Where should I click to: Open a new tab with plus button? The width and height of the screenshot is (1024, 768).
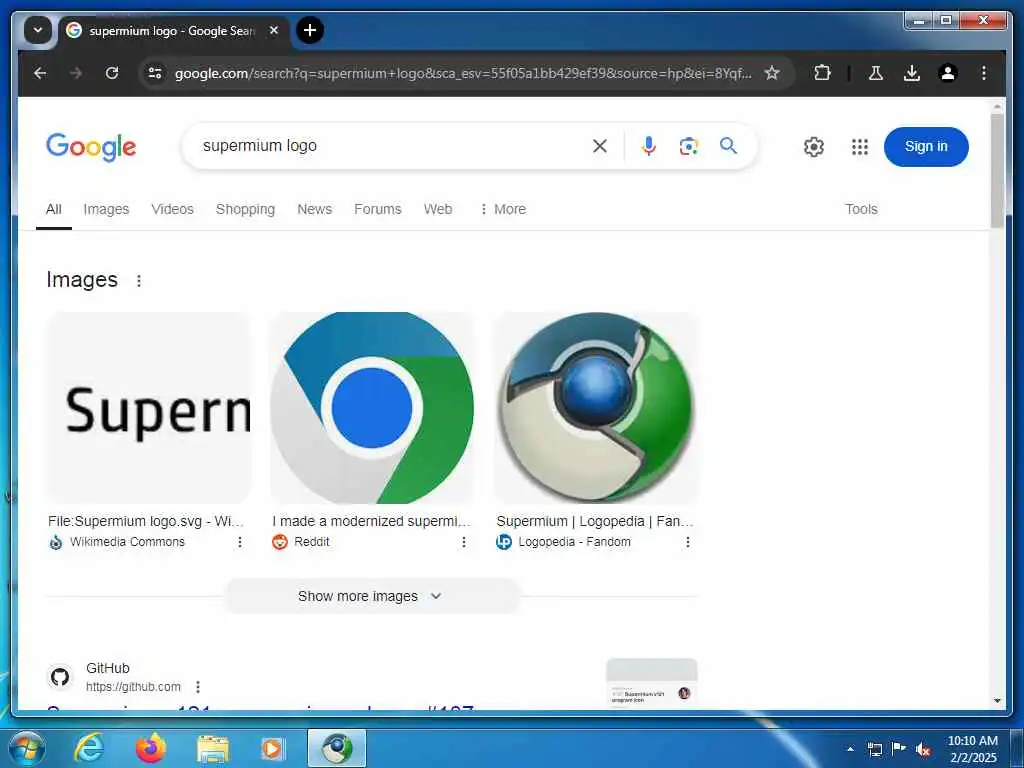[x=310, y=30]
